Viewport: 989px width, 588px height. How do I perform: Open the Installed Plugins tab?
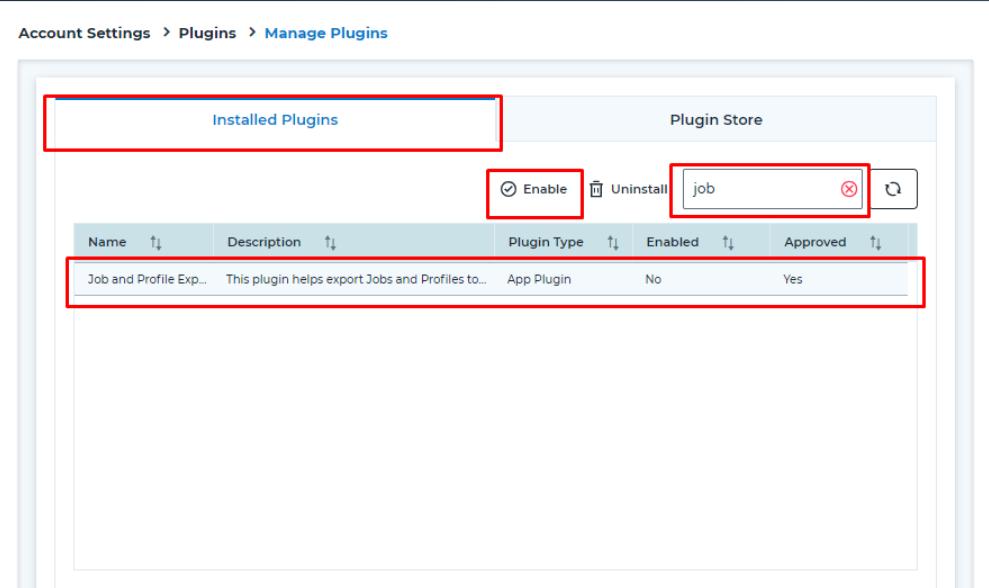(x=275, y=119)
